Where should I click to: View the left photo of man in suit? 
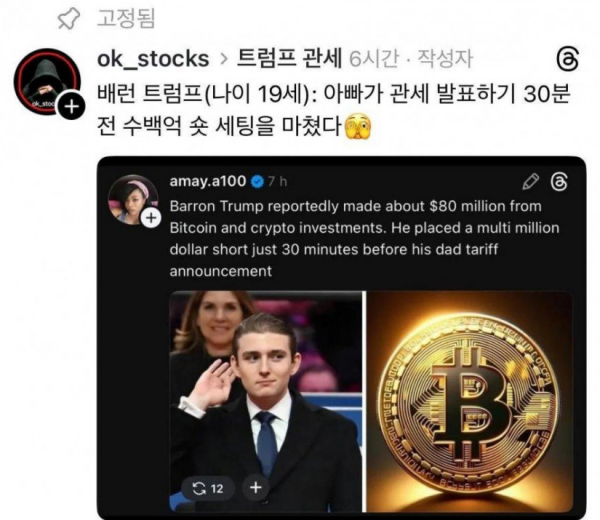[266, 401]
